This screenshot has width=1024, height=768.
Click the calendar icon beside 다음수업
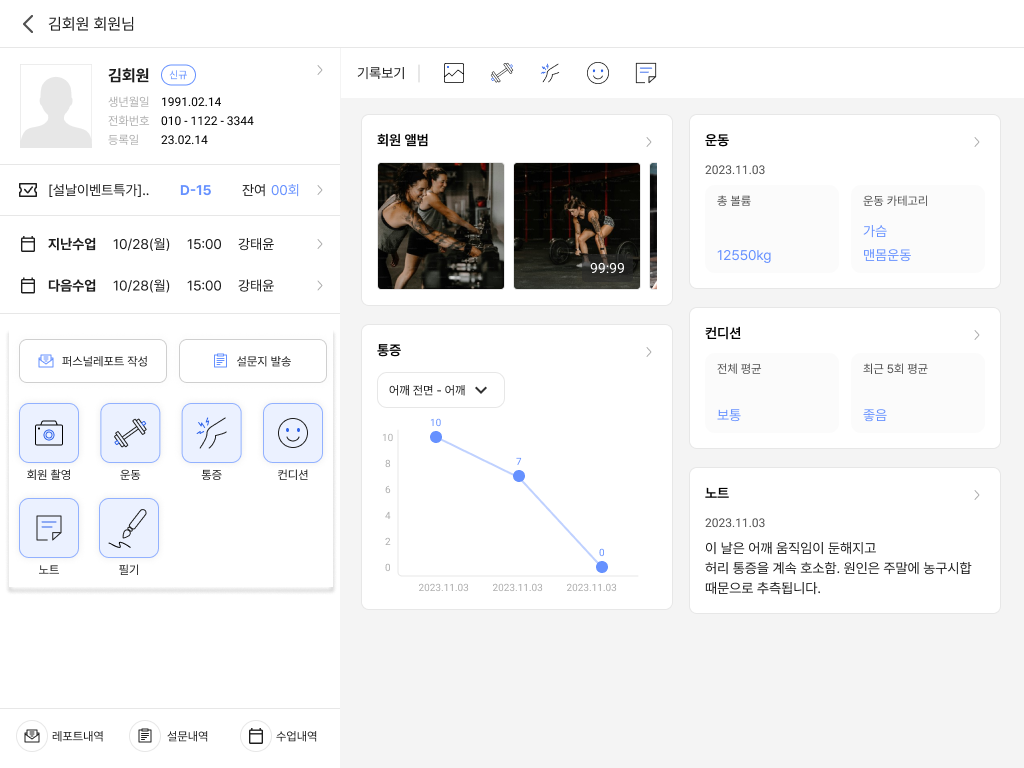point(28,285)
